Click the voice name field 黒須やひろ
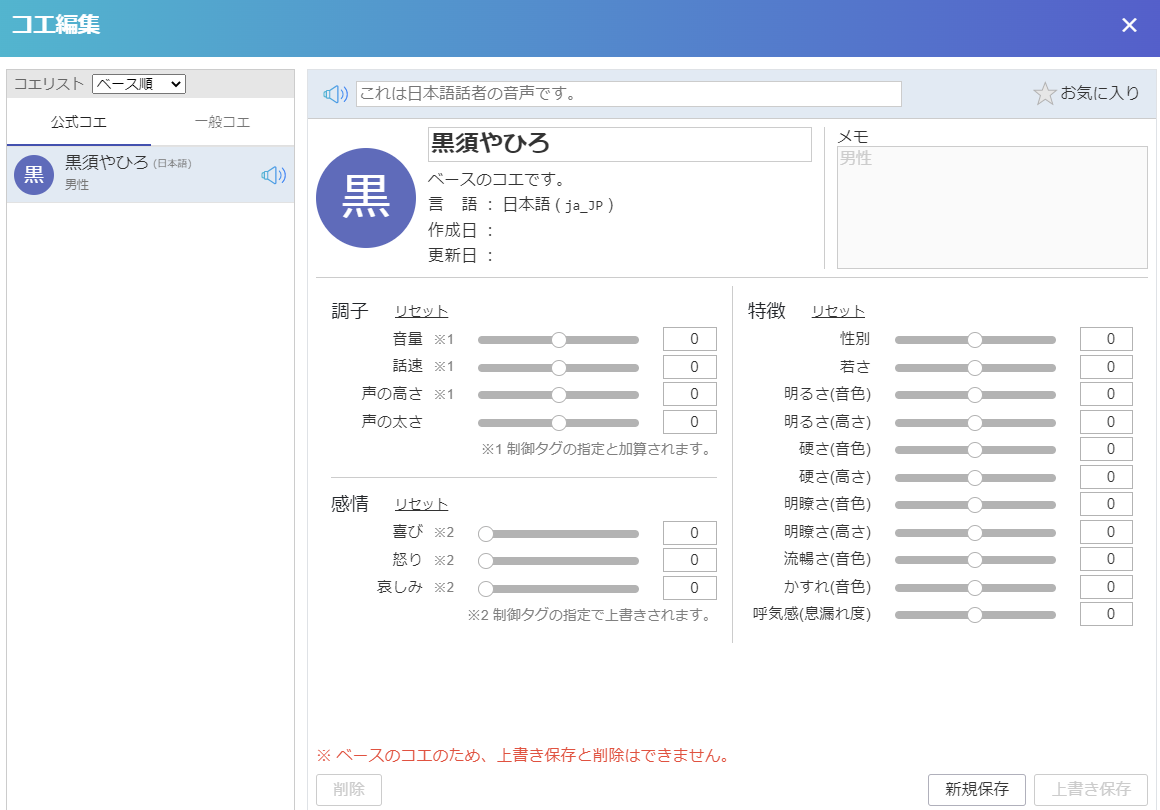This screenshot has width=1160, height=810. point(620,144)
